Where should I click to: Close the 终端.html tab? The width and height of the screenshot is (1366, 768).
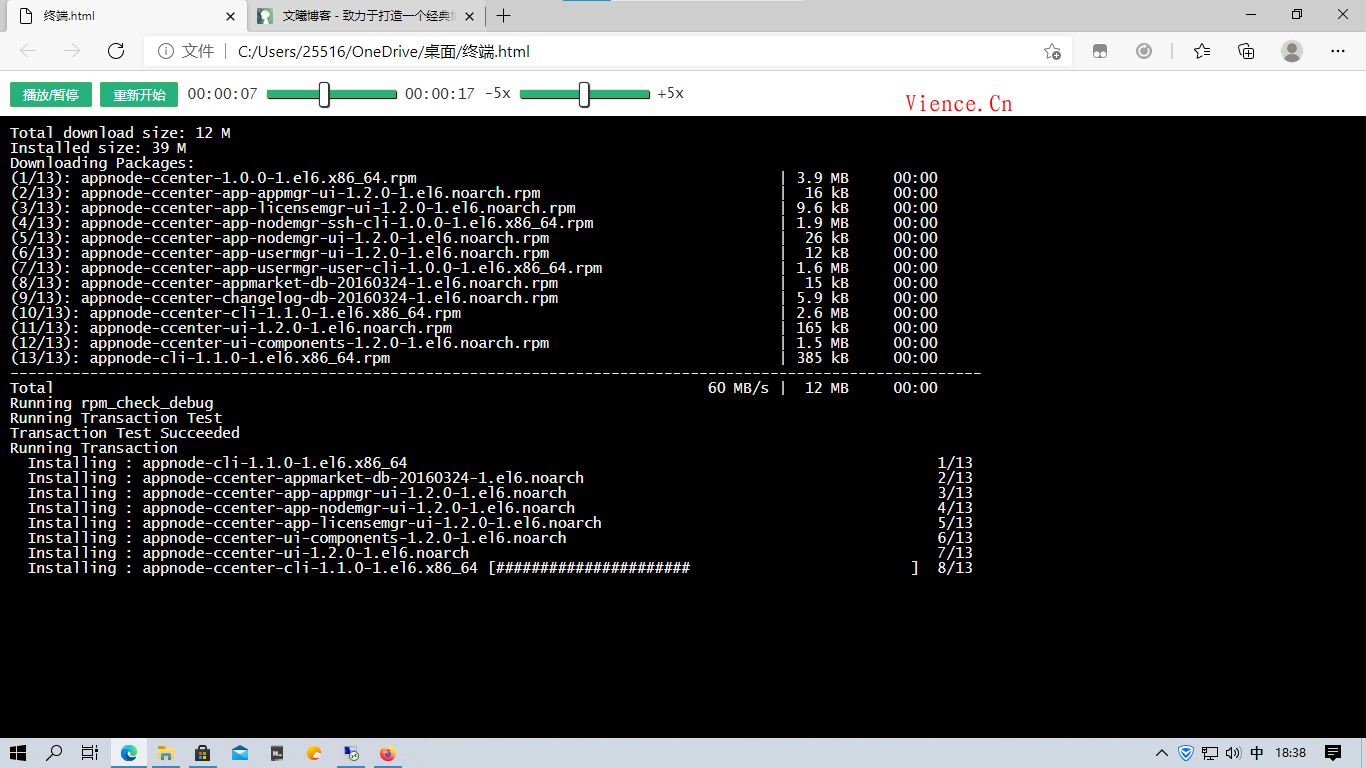click(230, 16)
